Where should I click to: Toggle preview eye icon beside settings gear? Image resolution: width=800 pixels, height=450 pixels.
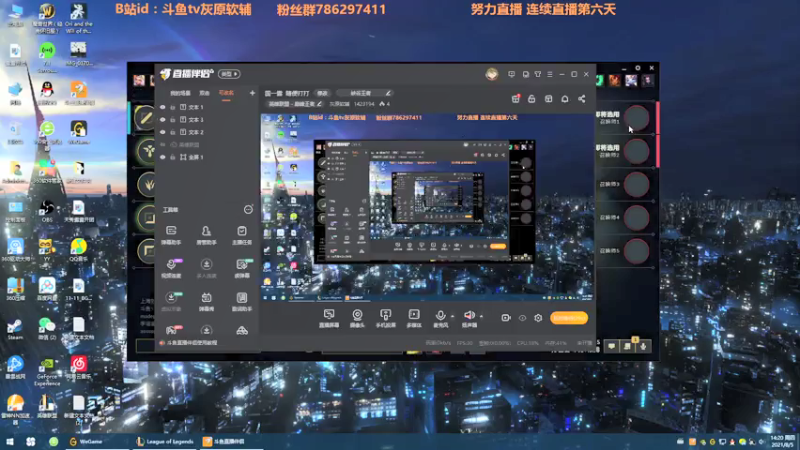click(522, 318)
